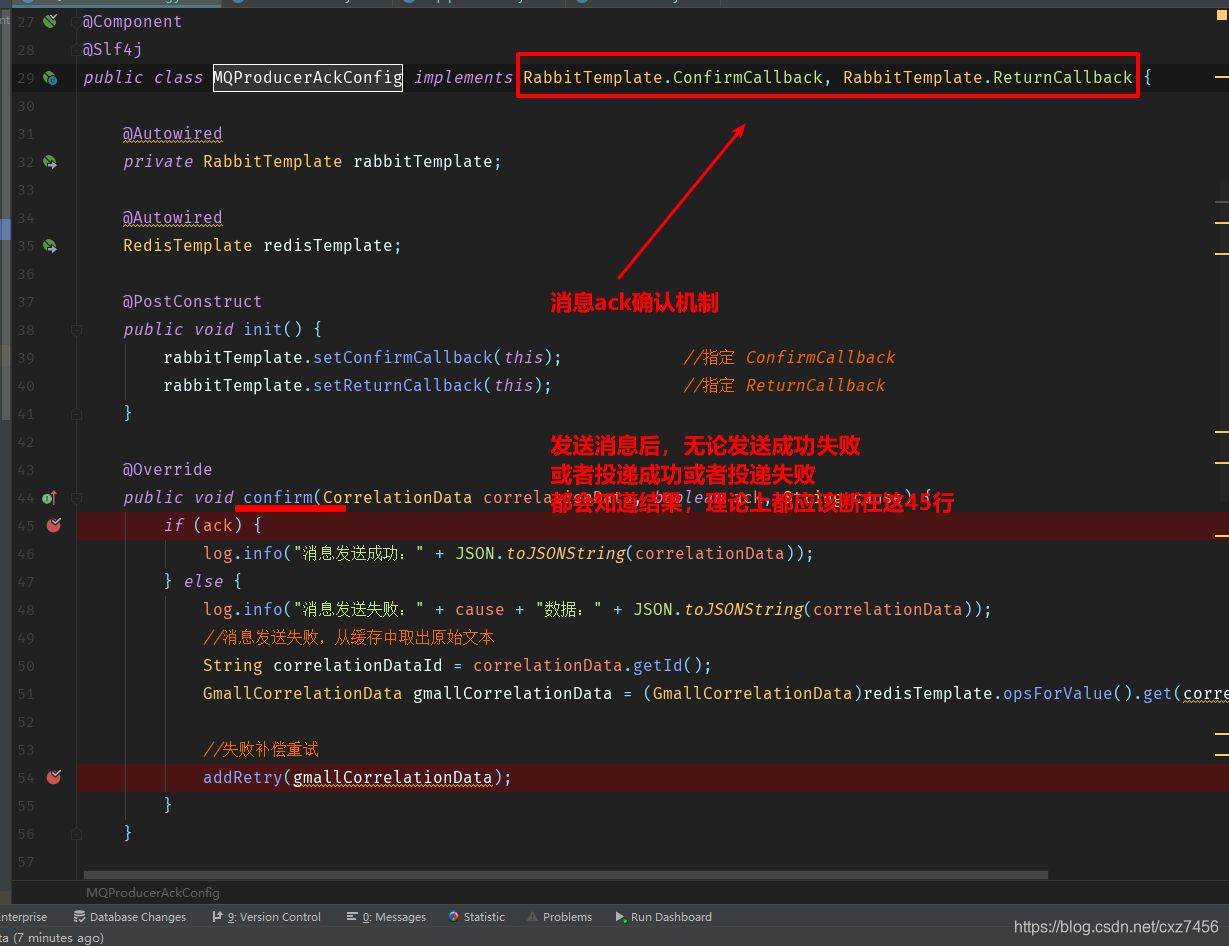This screenshot has height=946, width=1229.
Task: Click the editor horizontal scrollbar
Action: tap(565, 874)
